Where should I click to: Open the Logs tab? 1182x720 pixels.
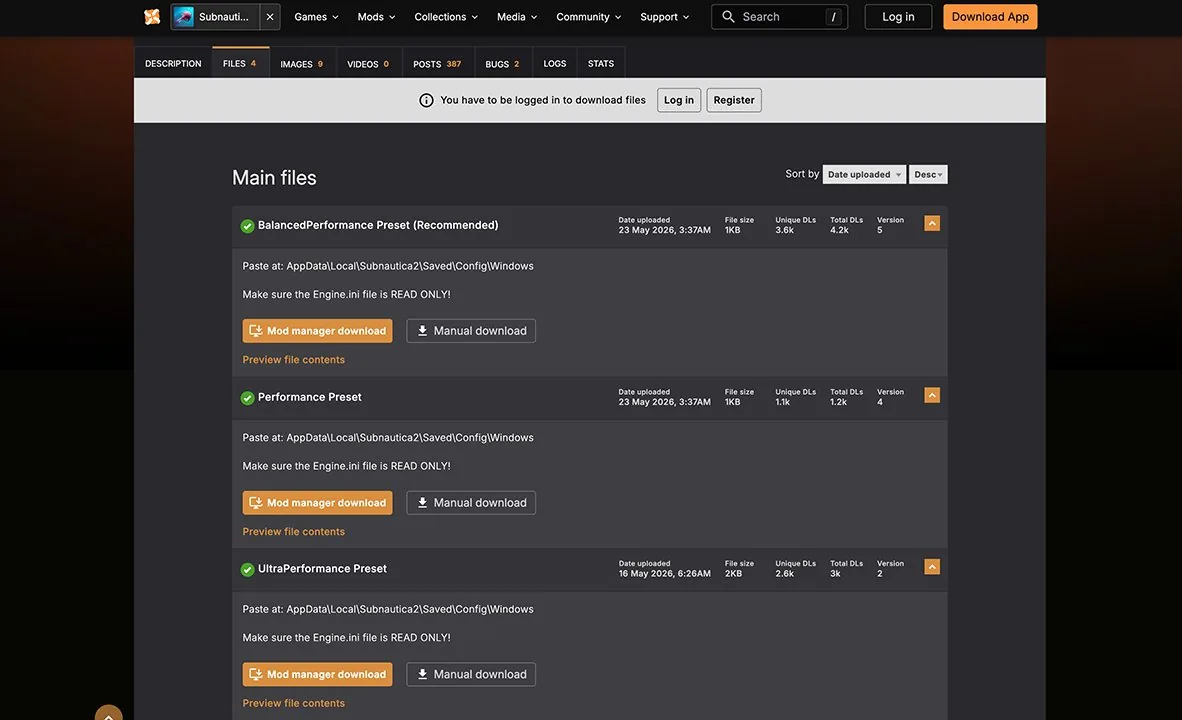point(555,63)
